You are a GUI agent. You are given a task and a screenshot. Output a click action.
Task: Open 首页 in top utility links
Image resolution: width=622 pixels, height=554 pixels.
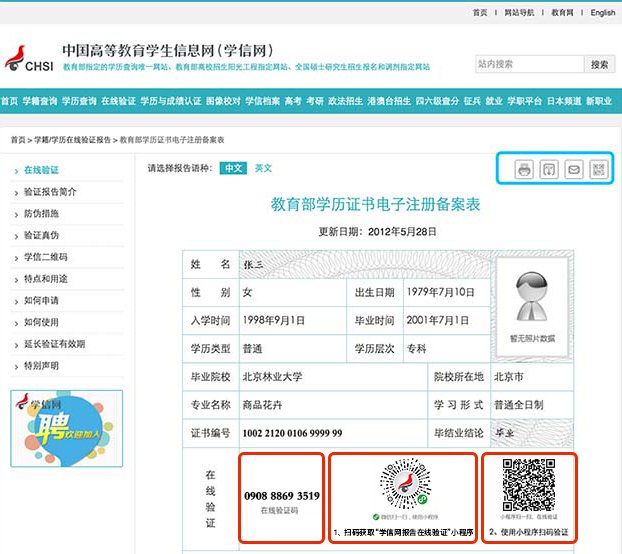pos(480,13)
